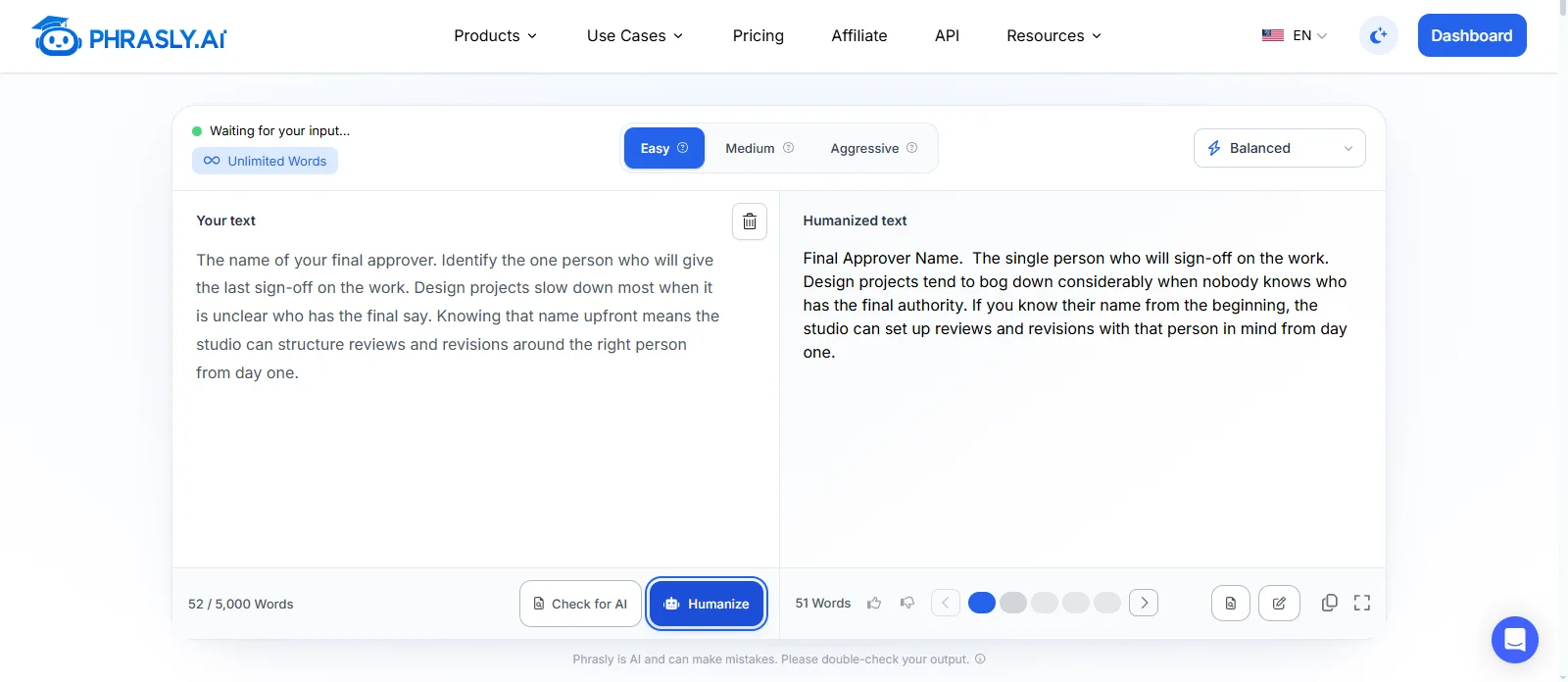Click the US flag language icon
The height and width of the screenshot is (682, 1568).
point(1273,35)
